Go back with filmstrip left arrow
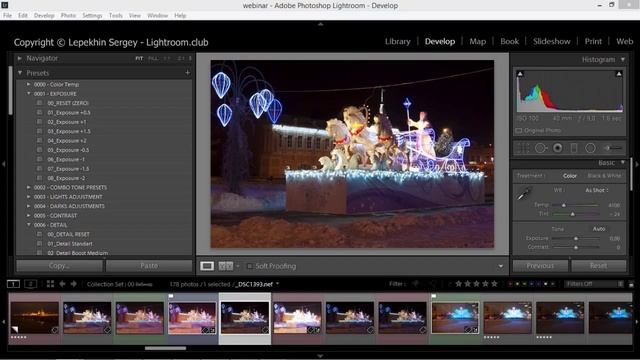 pos(62,284)
